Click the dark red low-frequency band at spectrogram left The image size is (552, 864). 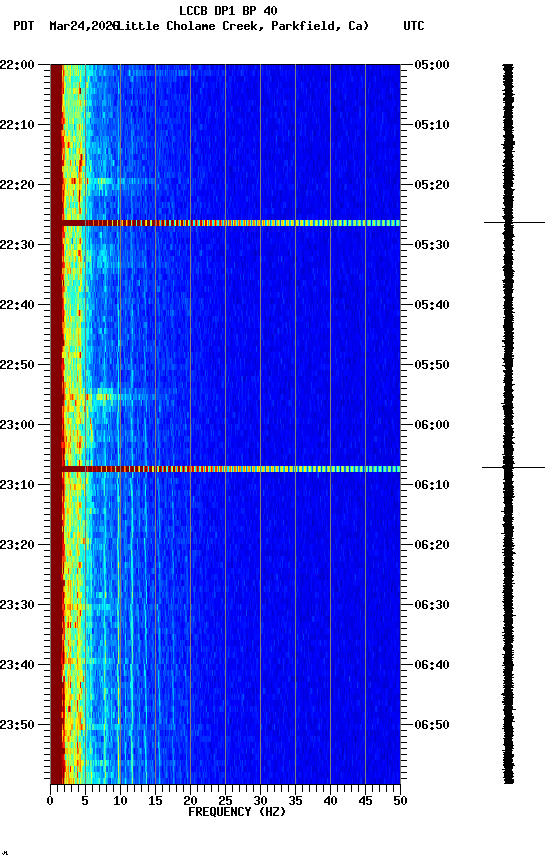point(56,424)
